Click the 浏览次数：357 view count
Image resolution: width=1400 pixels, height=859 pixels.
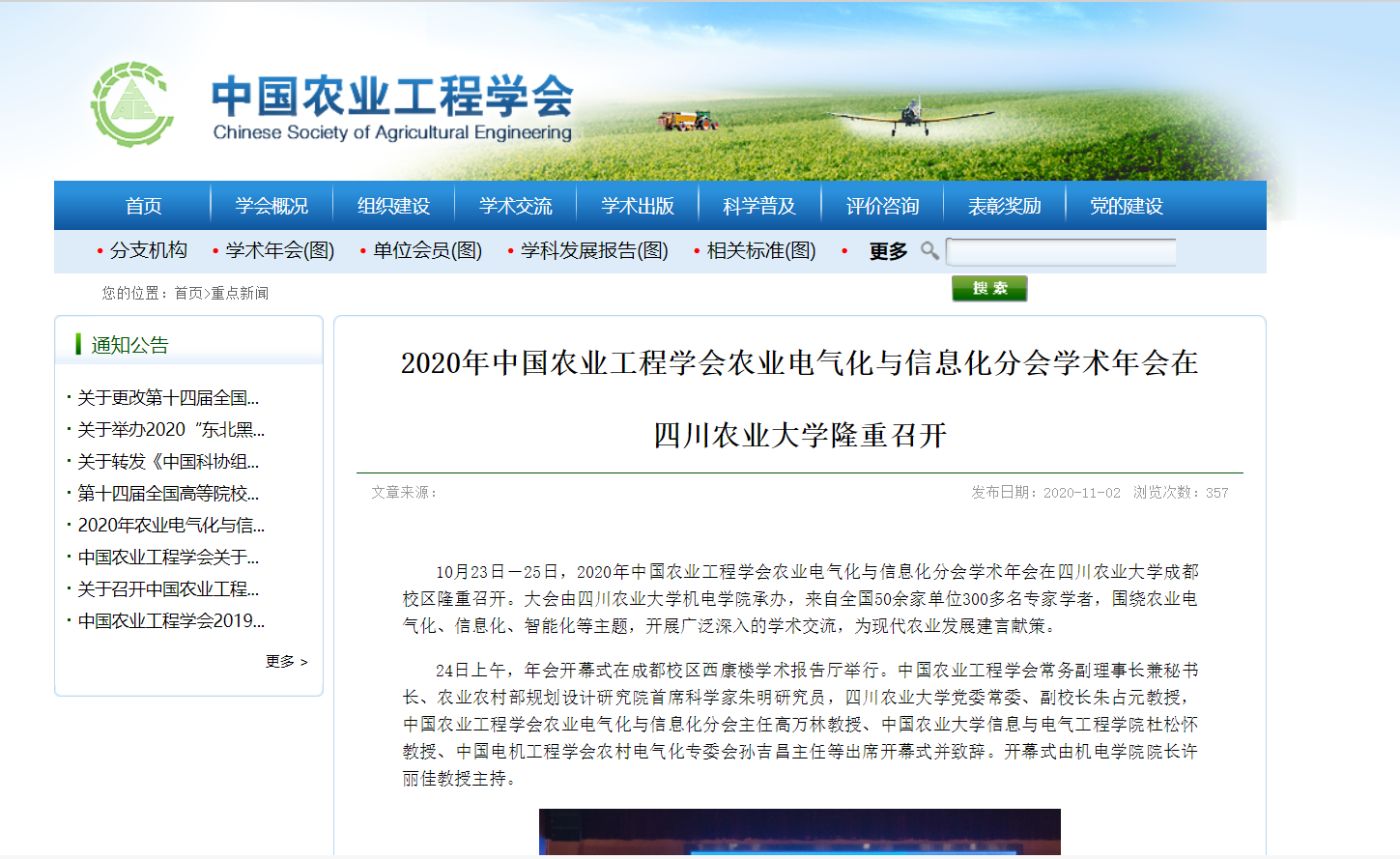[1181, 493]
